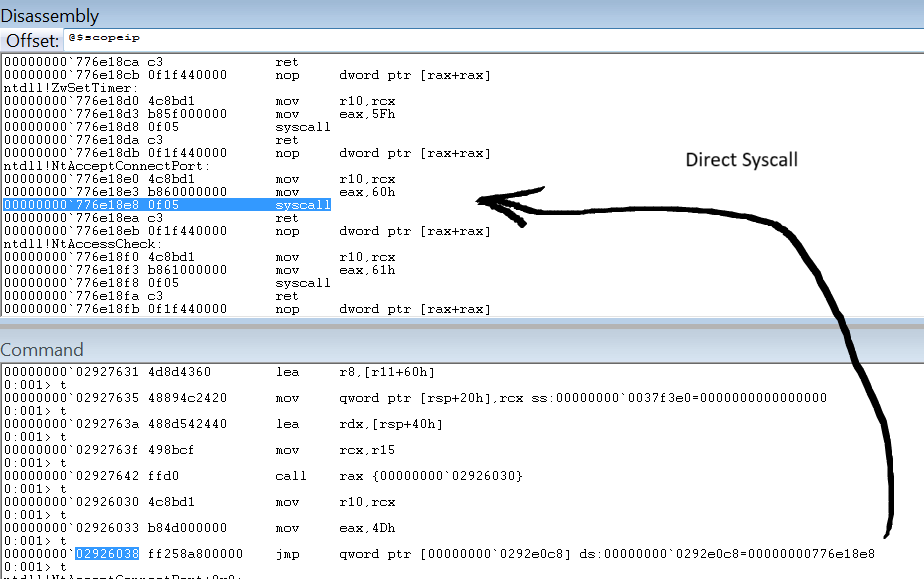Click the lea r8,[r11+60h] command output line

(219, 372)
